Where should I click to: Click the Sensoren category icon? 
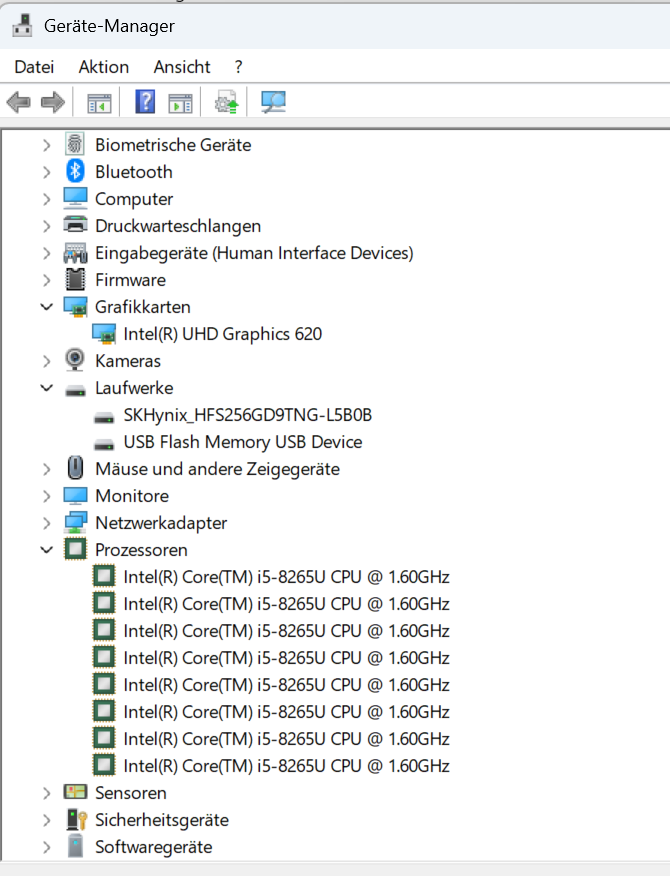tap(75, 792)
